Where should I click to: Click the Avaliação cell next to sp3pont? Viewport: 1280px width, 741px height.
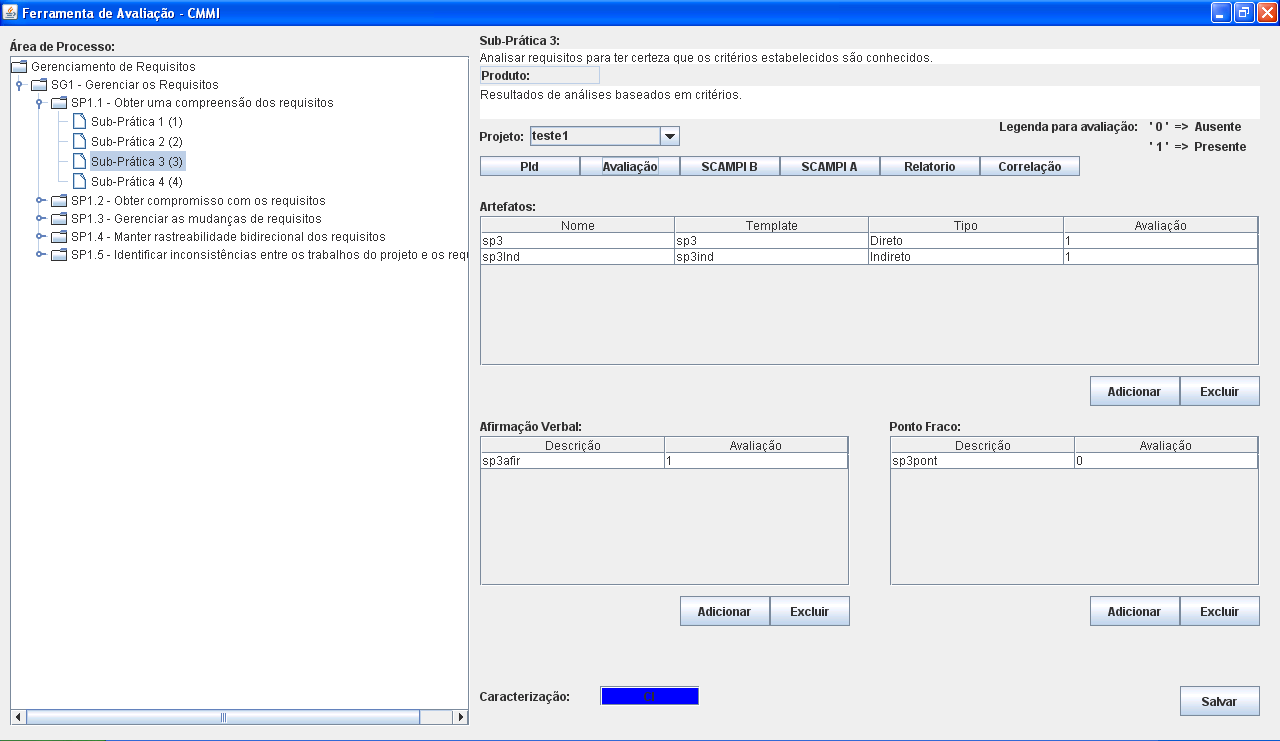pyautogui.click(x=1166, y=461)
